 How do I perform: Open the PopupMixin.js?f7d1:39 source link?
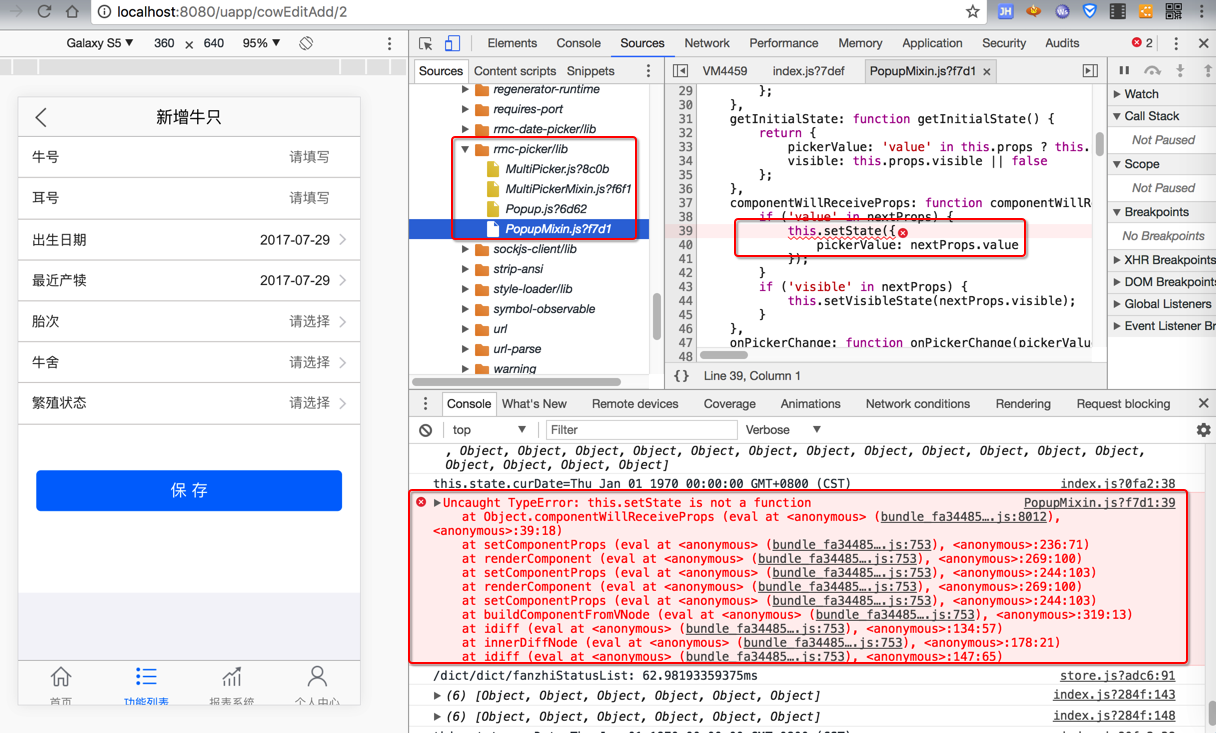(x=1099, y=503)
